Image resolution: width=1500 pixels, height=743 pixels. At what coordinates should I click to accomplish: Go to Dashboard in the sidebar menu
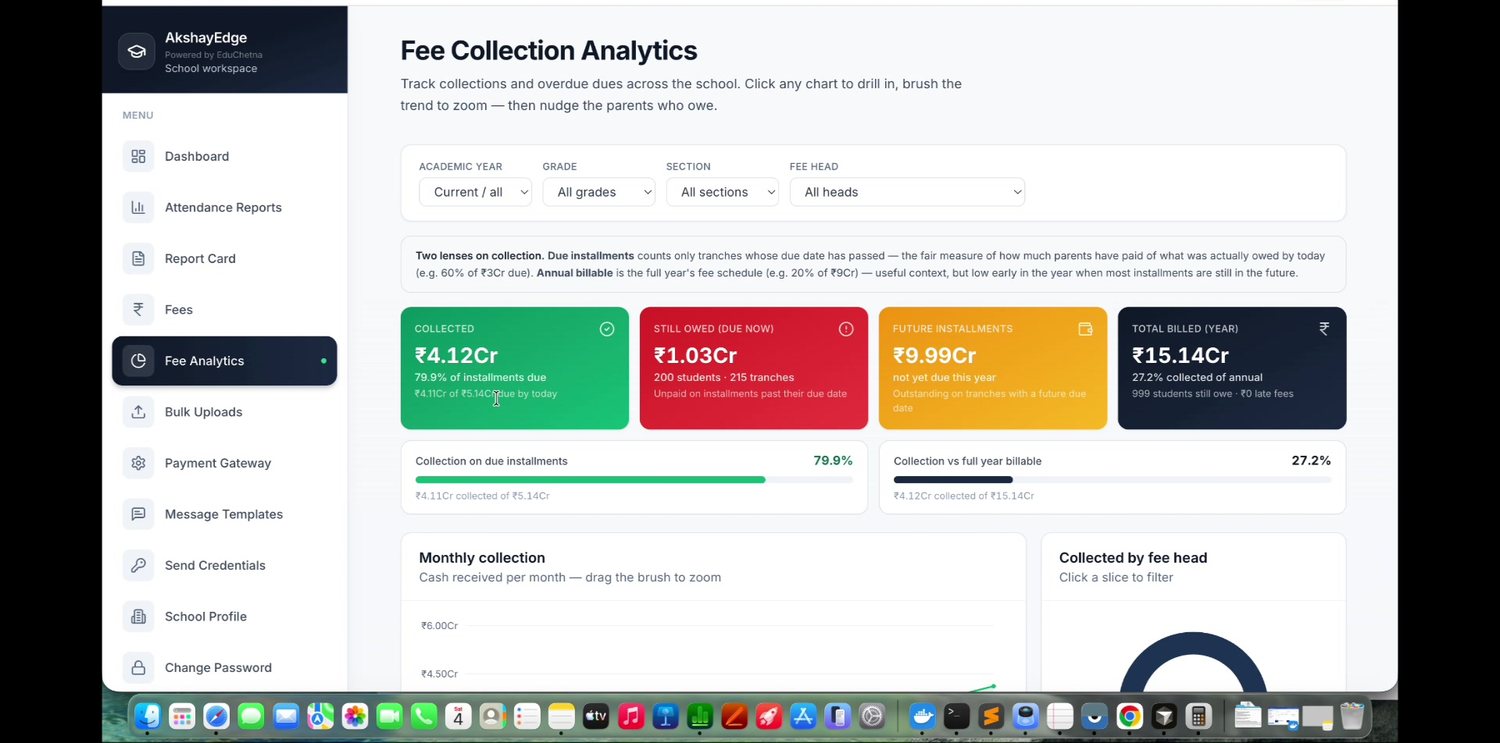pyautogui.click(x=224, y=156)
